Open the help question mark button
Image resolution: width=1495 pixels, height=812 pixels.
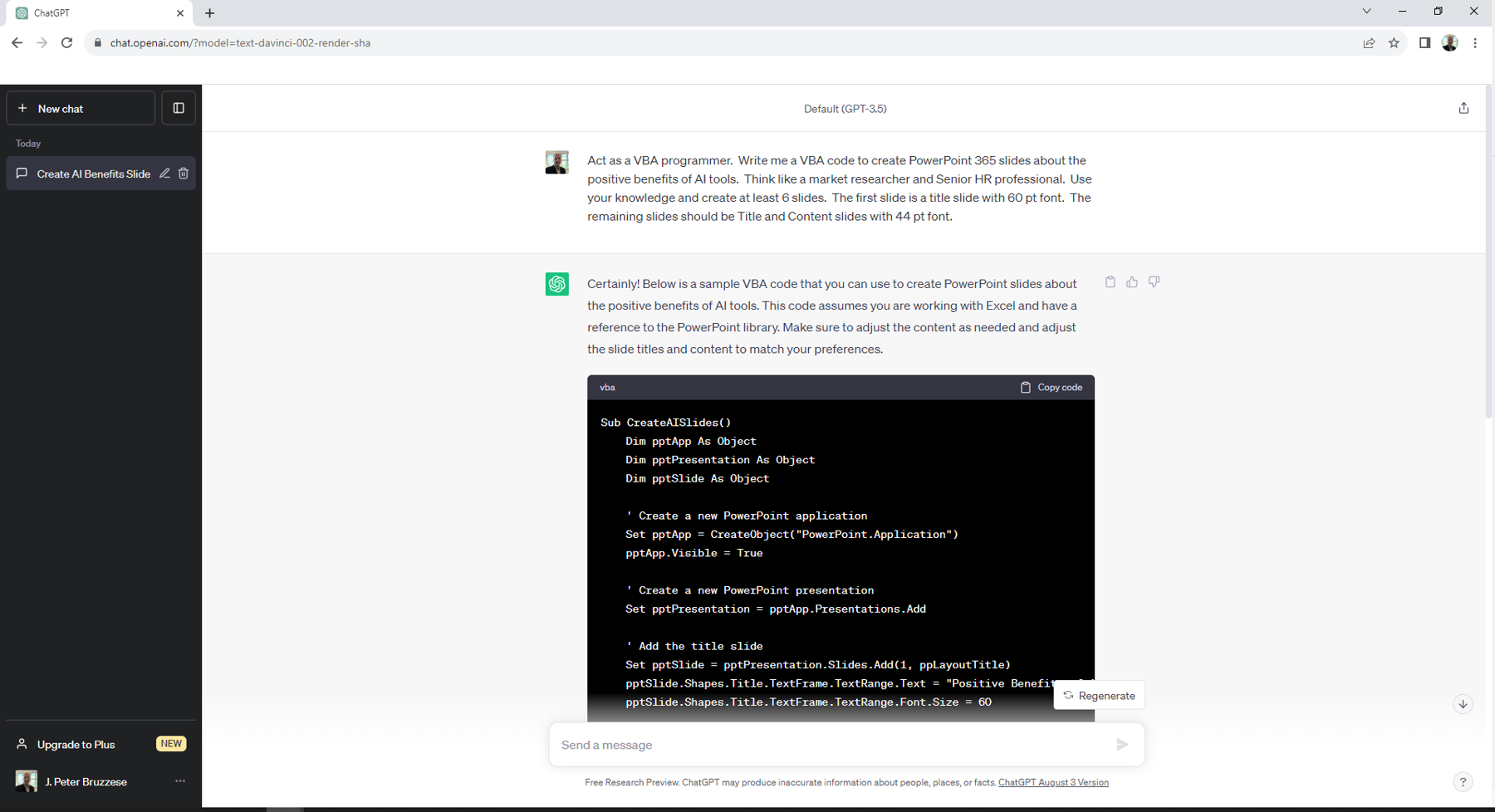click(x=1463, y=782)
